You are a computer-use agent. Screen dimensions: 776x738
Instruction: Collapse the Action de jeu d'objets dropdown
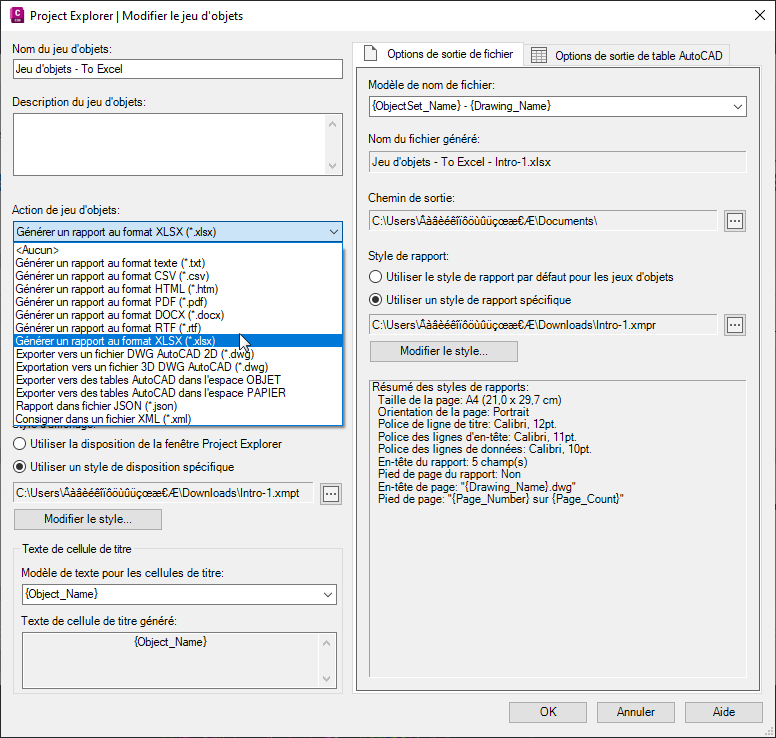(x=334, y=232)
